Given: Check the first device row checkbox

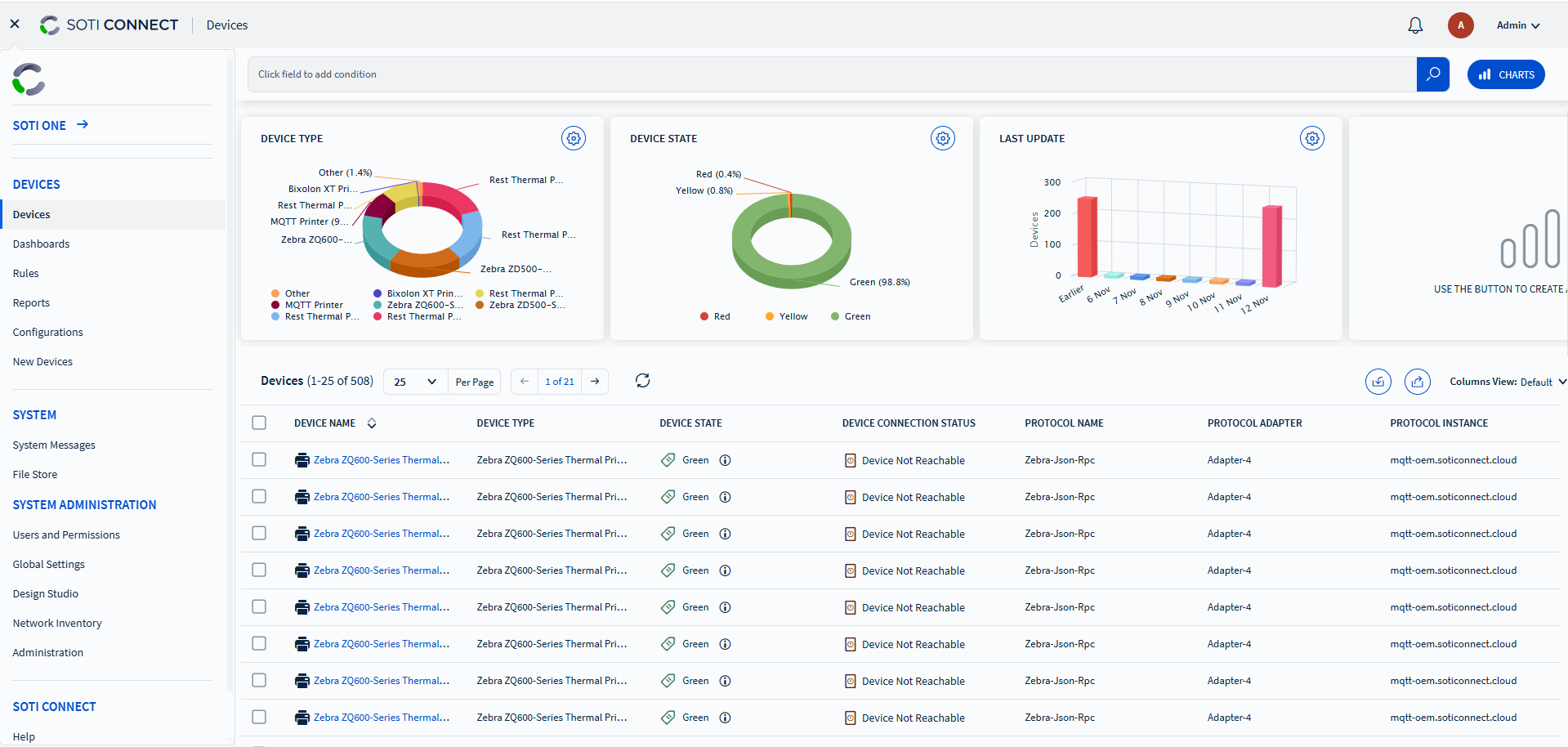Looking at the screenshot, I should tap(259, 459).
